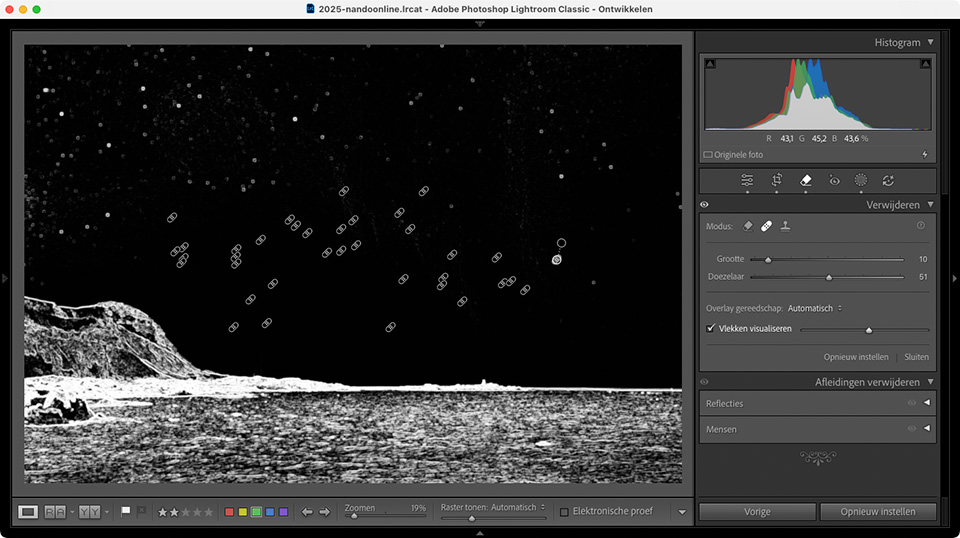The height and width of the screenshot is (538, 960).
Task: Toggle the Vlekken visualiseren checkbox
Action: (x=711, y=328)
